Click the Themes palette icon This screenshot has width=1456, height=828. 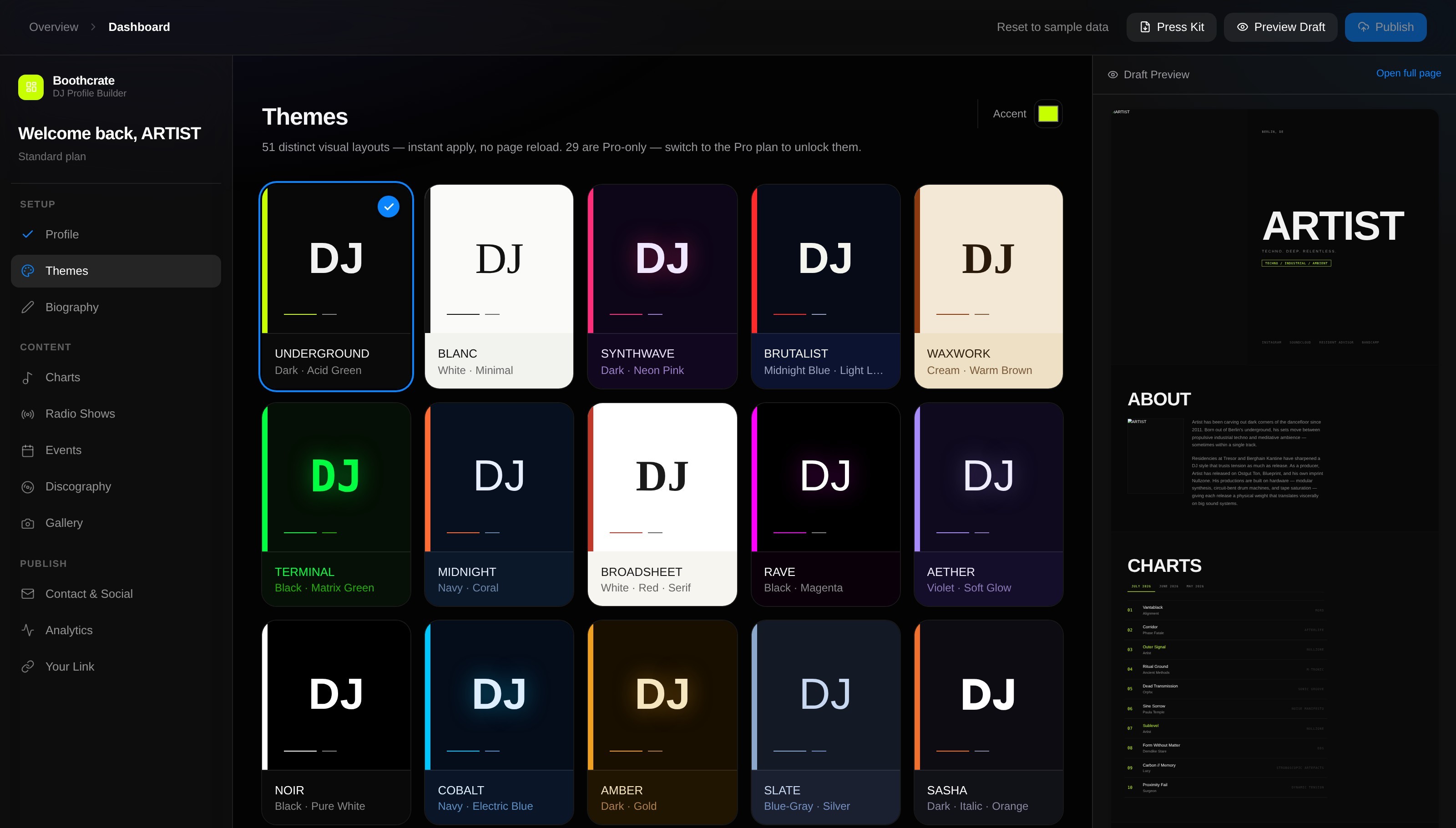coord(27,271)
